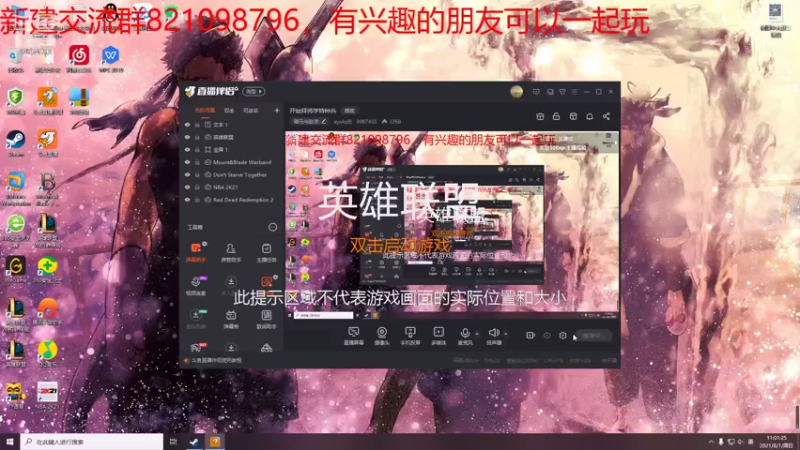Toggle lock on the NBA 2K21 source

click(197, 187)
